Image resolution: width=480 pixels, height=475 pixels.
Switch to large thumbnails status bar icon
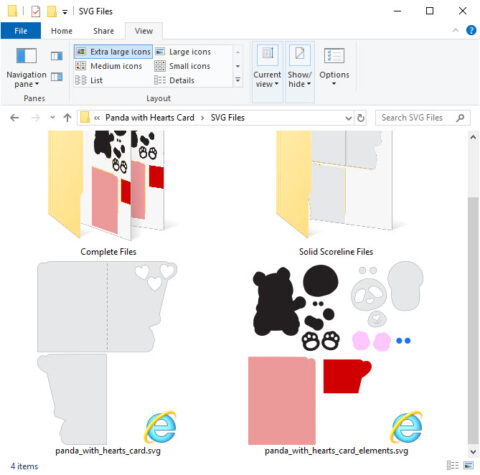[469, 465]
